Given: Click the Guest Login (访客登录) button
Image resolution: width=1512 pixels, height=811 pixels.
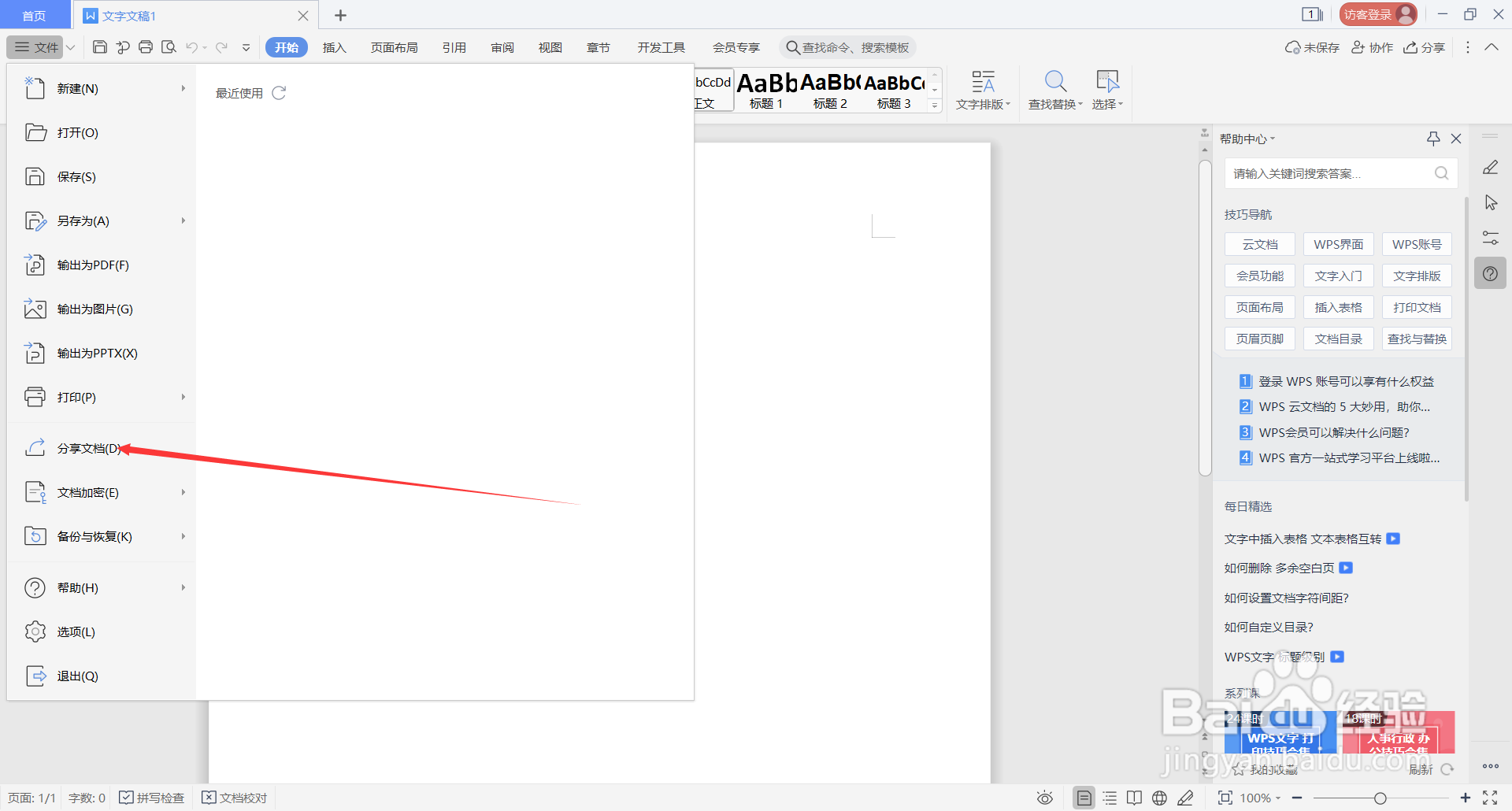Looking at the screenshot, I should pyautogui.click(x=1377, y=14).
